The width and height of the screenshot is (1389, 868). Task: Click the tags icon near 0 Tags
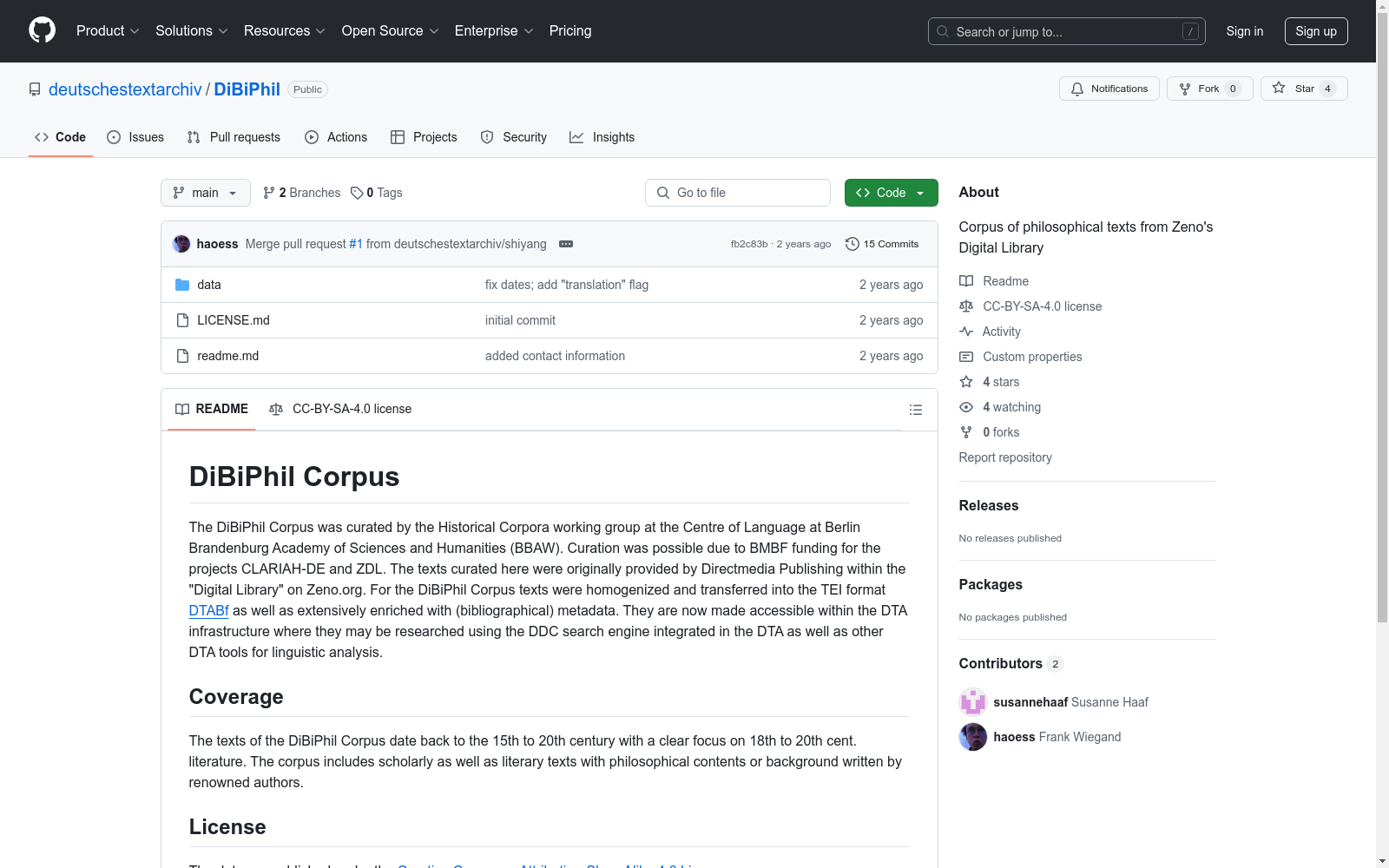pos(357,193)
